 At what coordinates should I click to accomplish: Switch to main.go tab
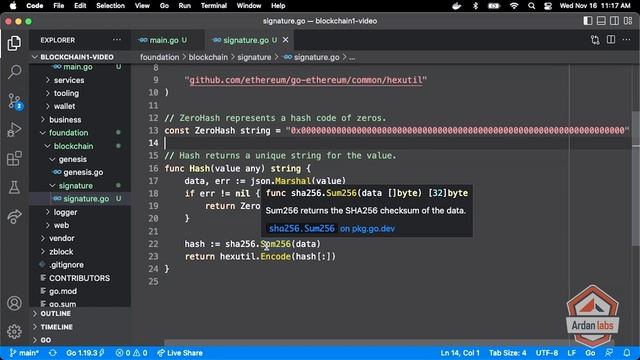[167, 40]
